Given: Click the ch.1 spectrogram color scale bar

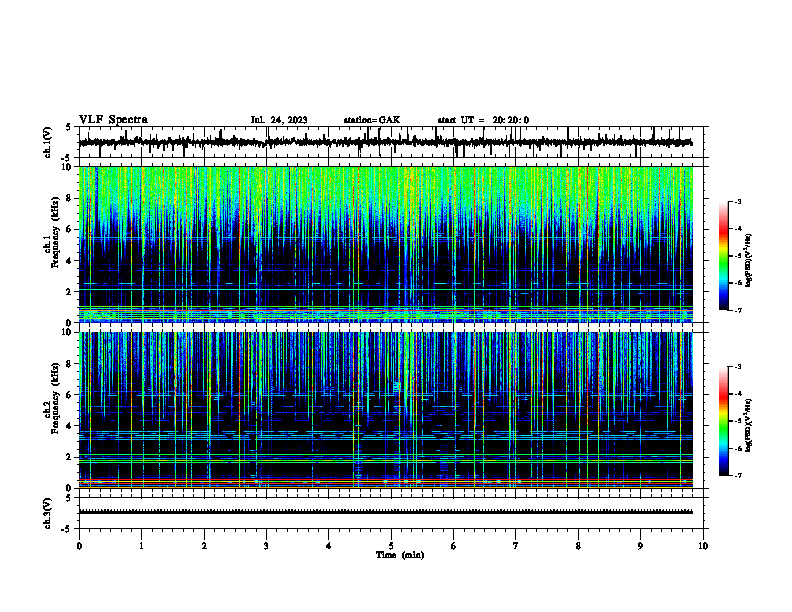Looking at the screenshot, I should point(724,256).
